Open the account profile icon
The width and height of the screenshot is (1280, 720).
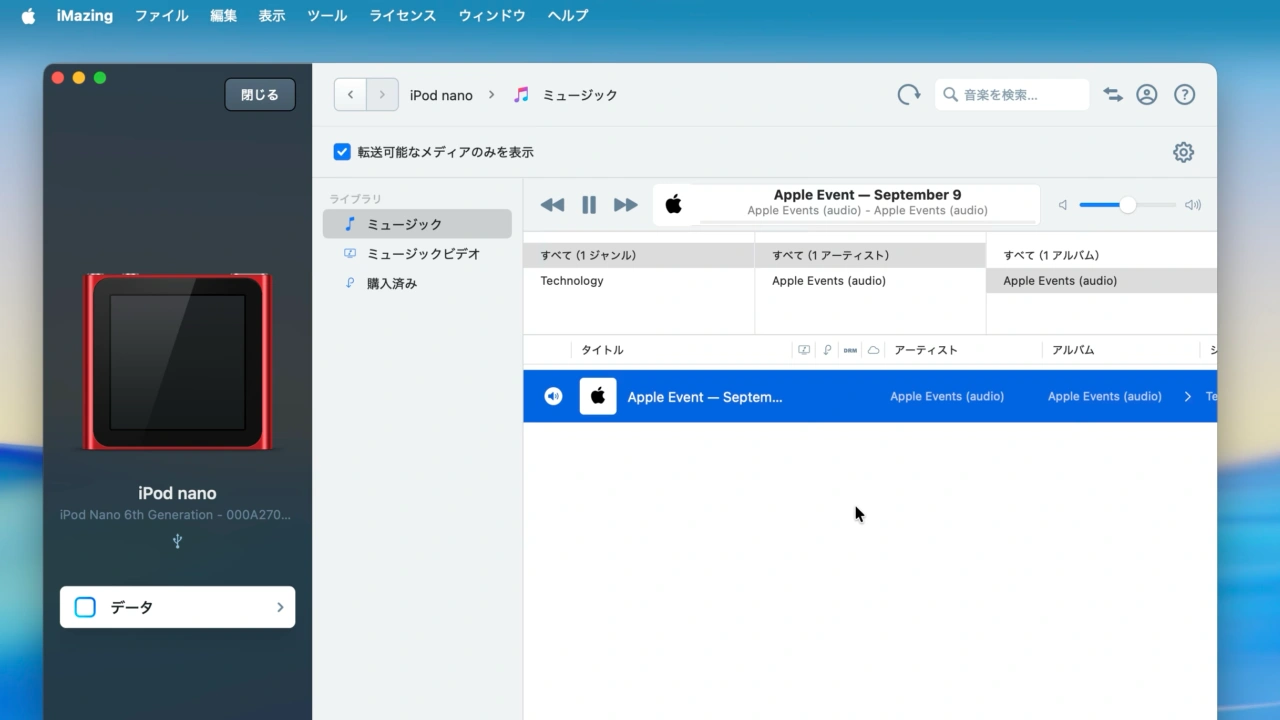[1147, 95]
